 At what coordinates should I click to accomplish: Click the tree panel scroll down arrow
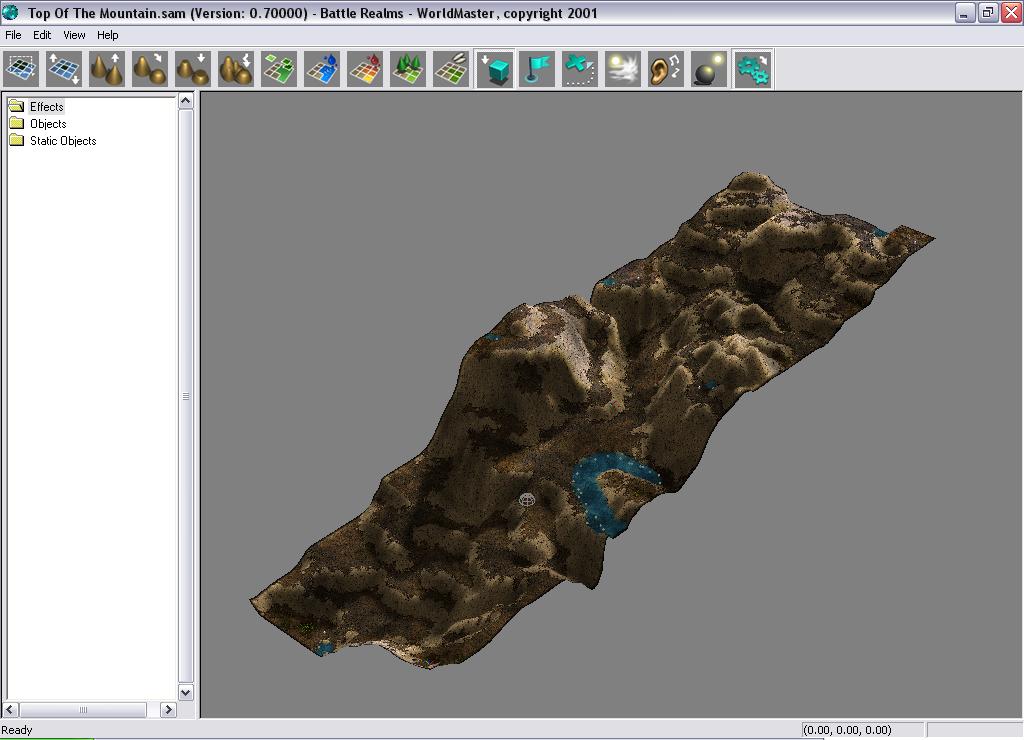click(x=185, y=692)
